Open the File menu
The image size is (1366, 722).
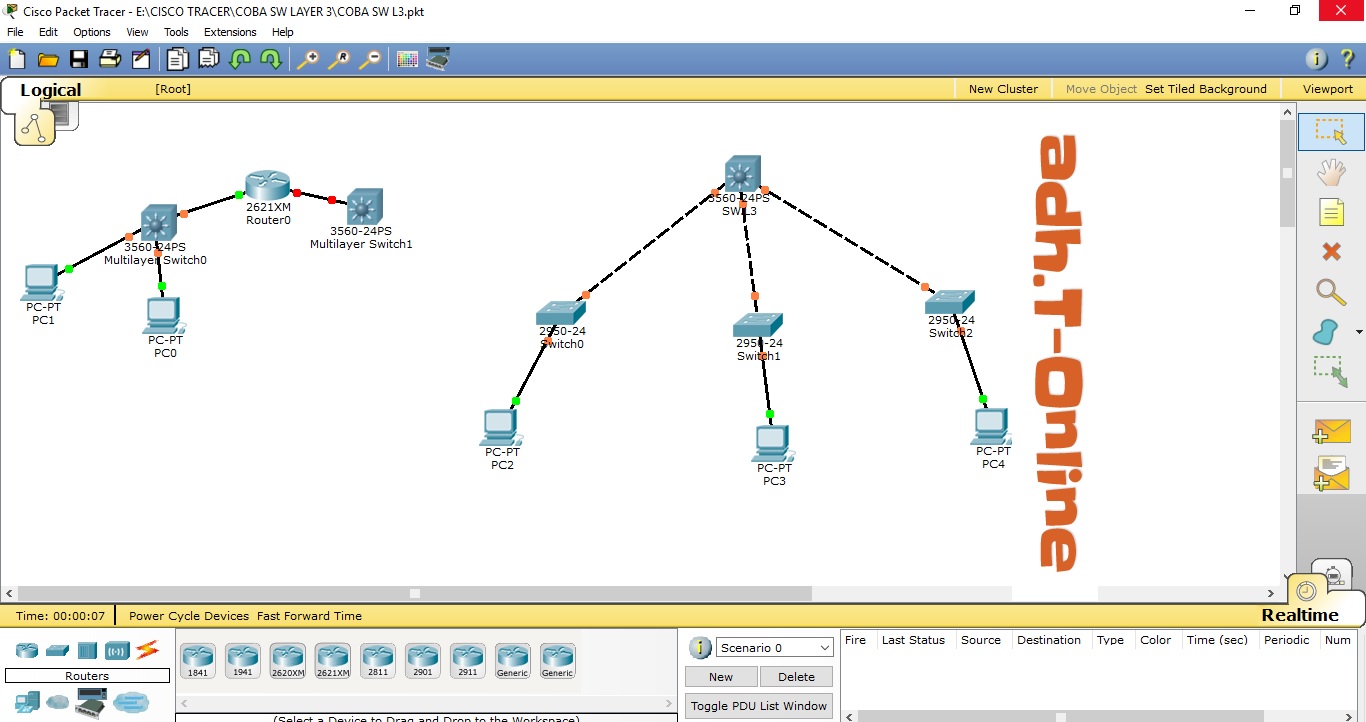[x=15, y=32]
